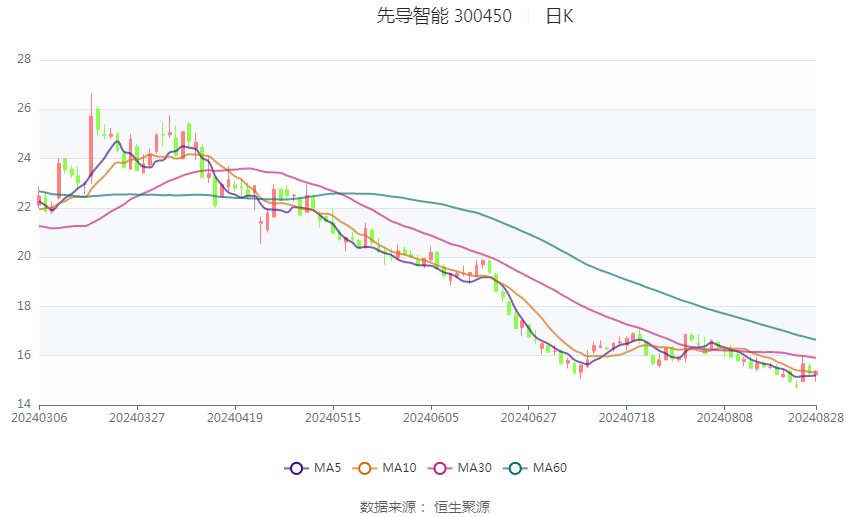Click the 日K label in title

pos(559,16)
